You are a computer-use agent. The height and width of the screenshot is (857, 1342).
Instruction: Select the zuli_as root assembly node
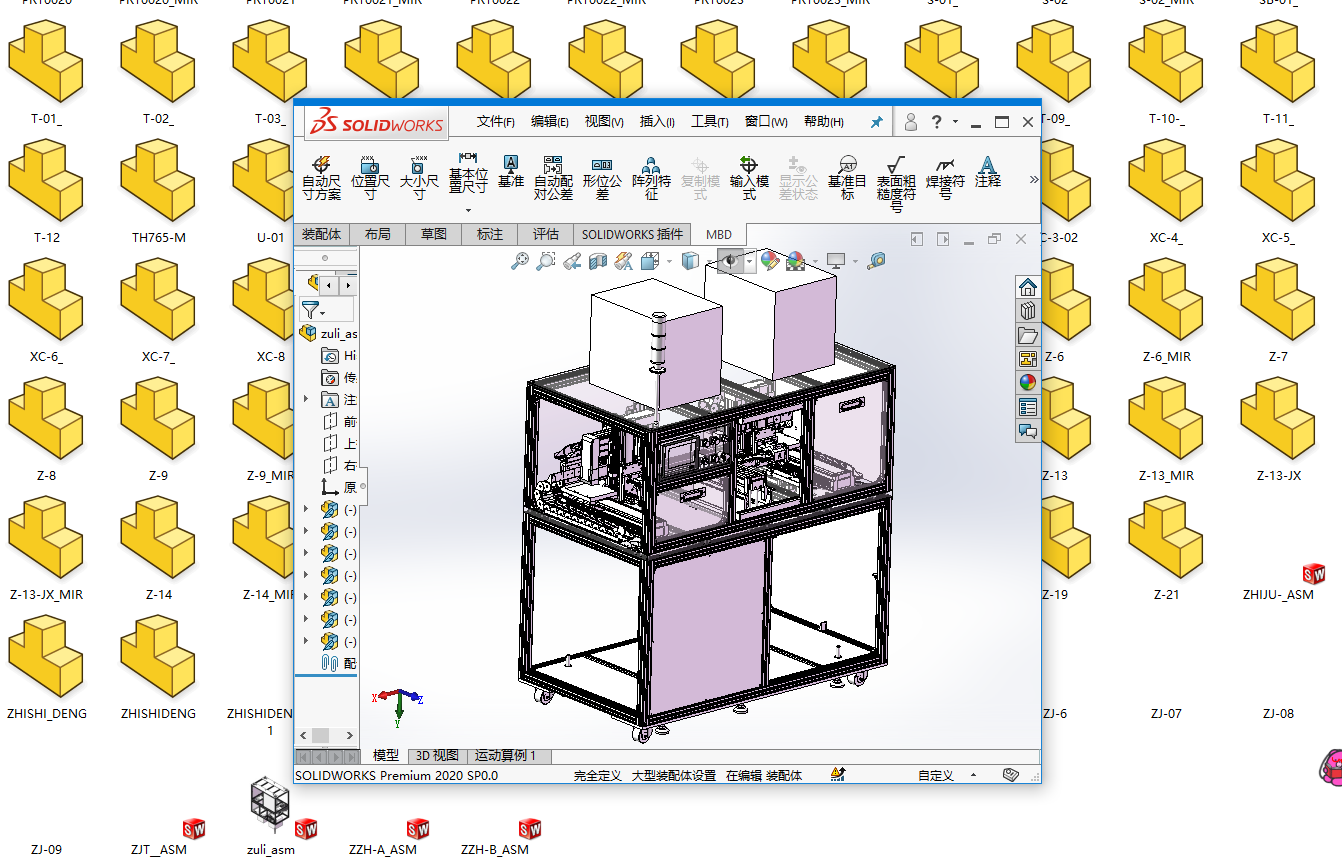point(329,333)
